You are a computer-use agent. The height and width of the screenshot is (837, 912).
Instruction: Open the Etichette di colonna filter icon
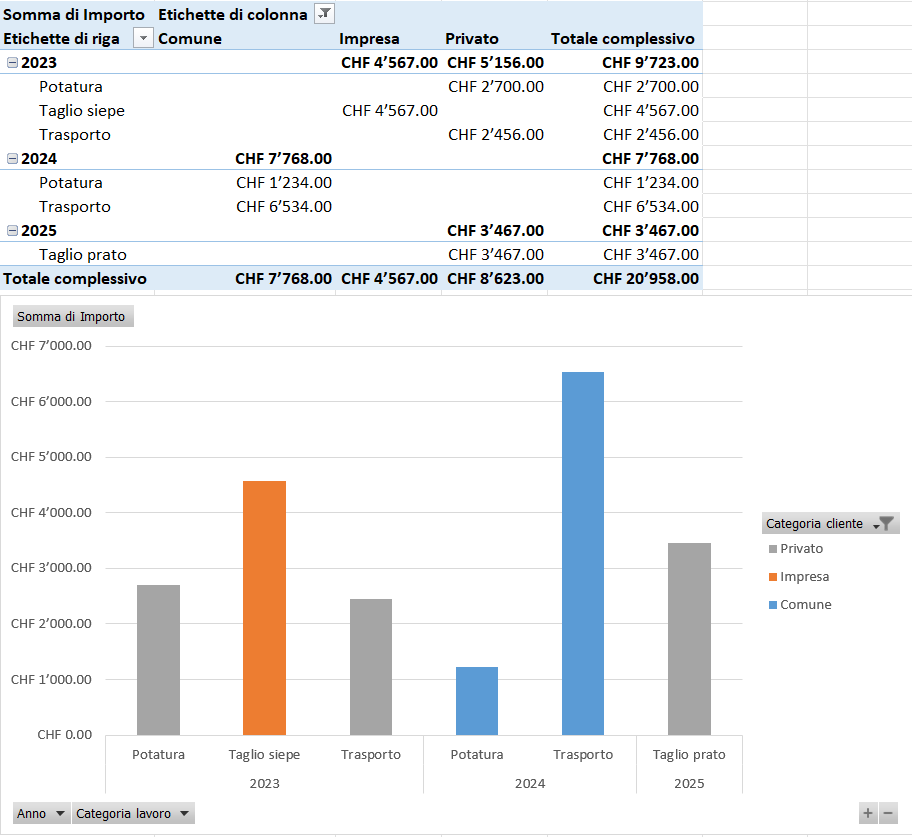pyautogui.click(x=324, y=14)
